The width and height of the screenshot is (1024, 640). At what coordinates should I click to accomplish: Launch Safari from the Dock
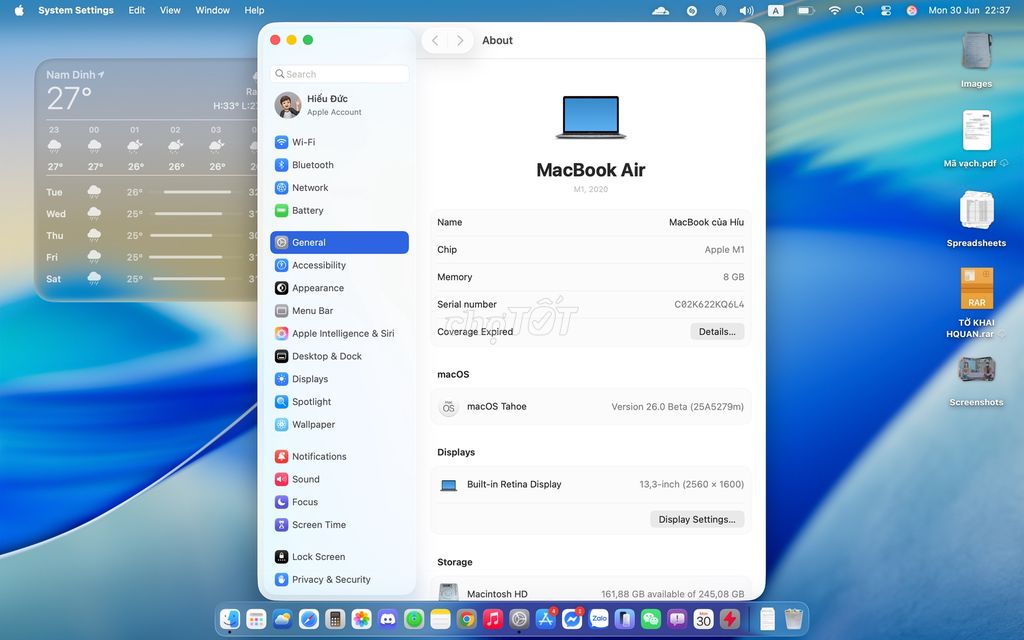tap(309, 618)
